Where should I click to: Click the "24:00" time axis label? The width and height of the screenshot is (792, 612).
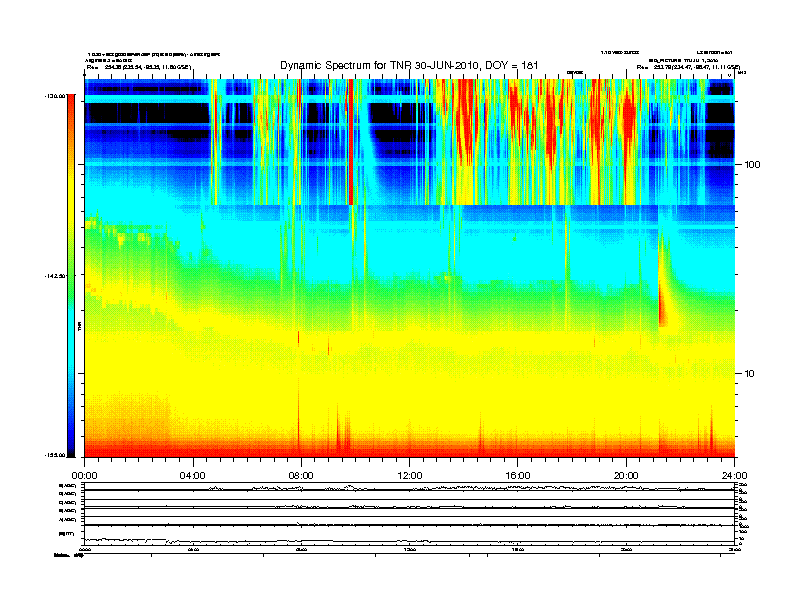pyautogui.click(x=734, y=476)
